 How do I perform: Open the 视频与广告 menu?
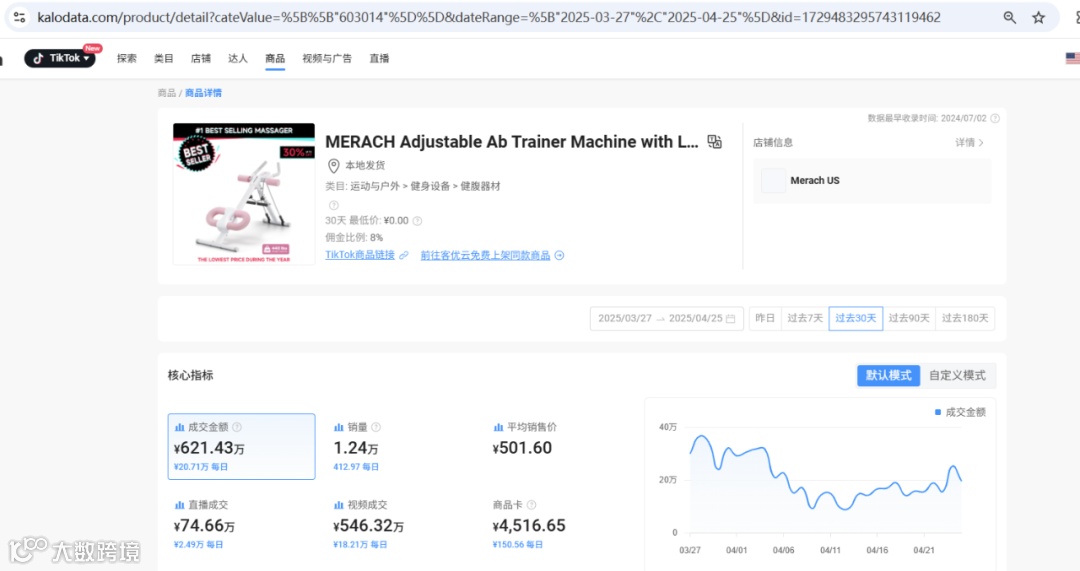click(x=327, y=59)
